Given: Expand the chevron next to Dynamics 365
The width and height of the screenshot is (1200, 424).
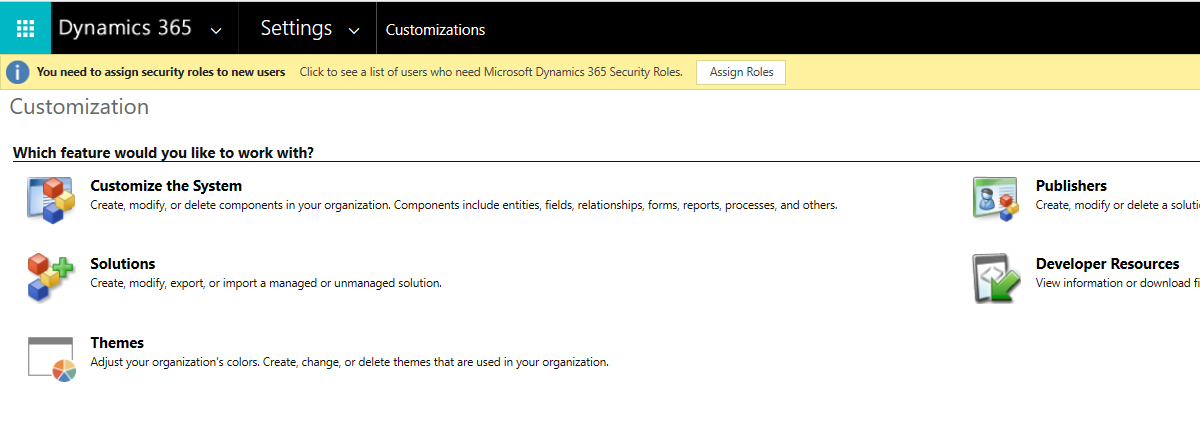Looking at the screenshot, I should [x=216, y=30].
